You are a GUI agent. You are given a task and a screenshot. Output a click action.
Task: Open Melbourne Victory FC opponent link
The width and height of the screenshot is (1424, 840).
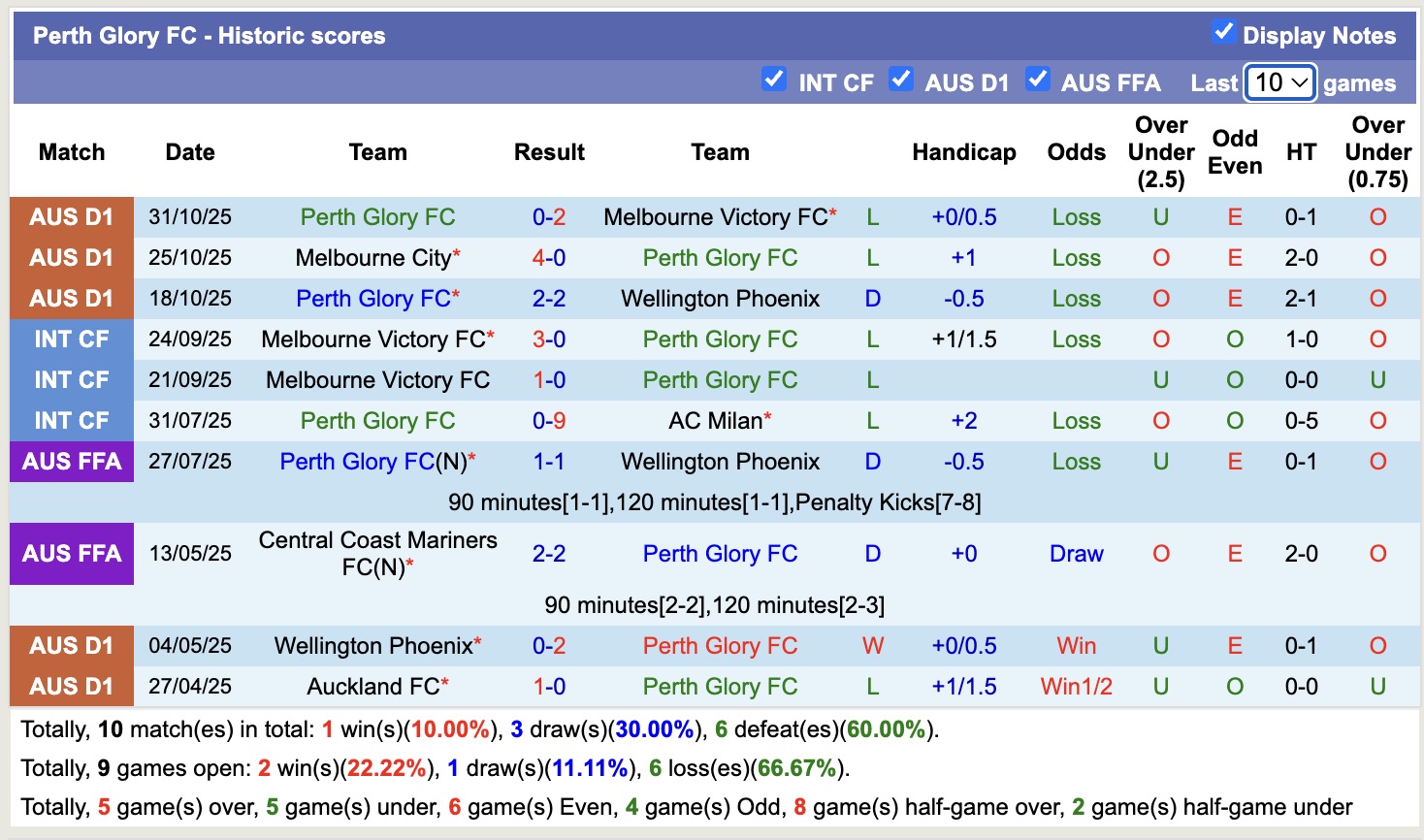tap(715, 216)
